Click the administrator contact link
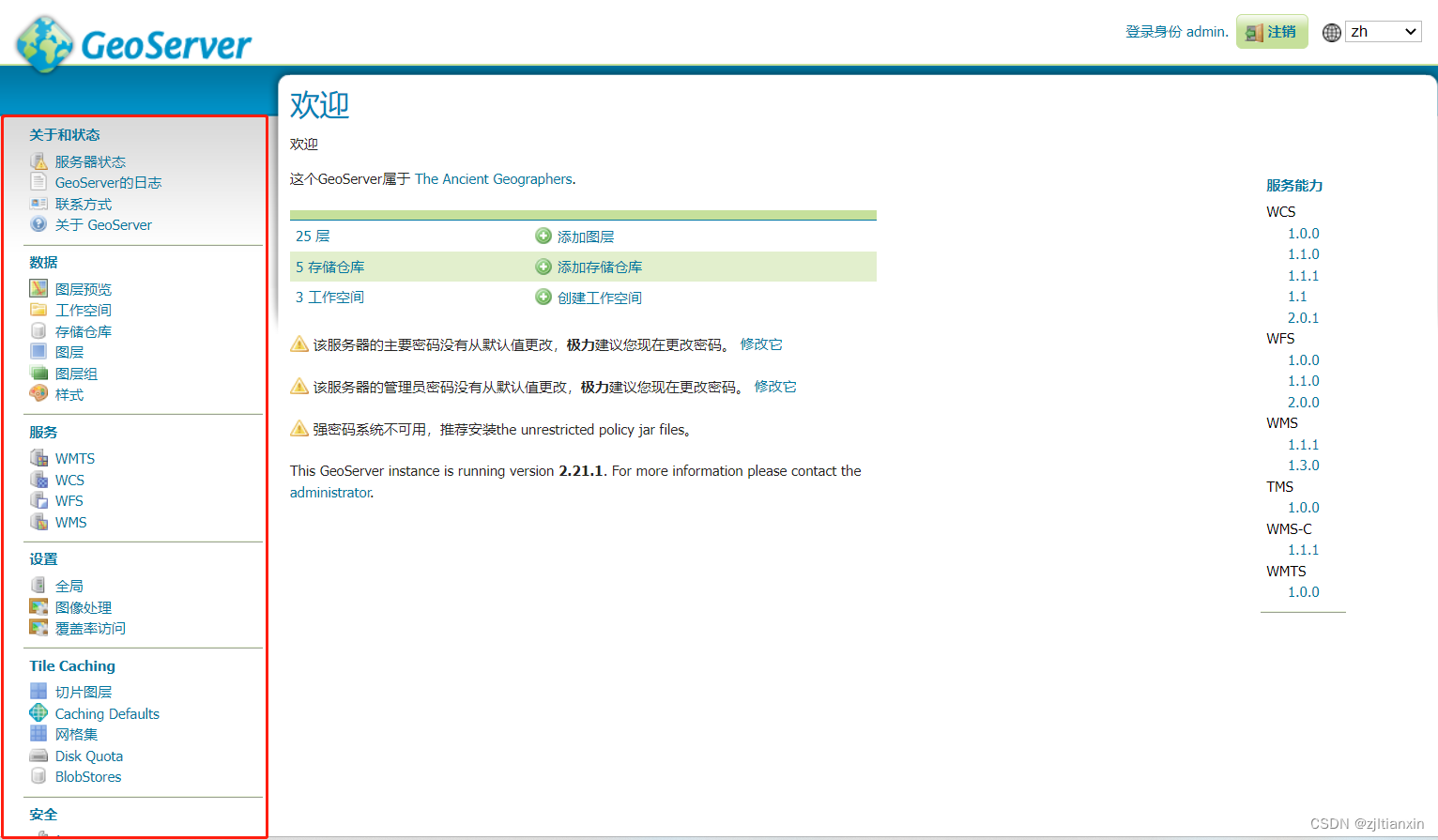 coord(330,492)
